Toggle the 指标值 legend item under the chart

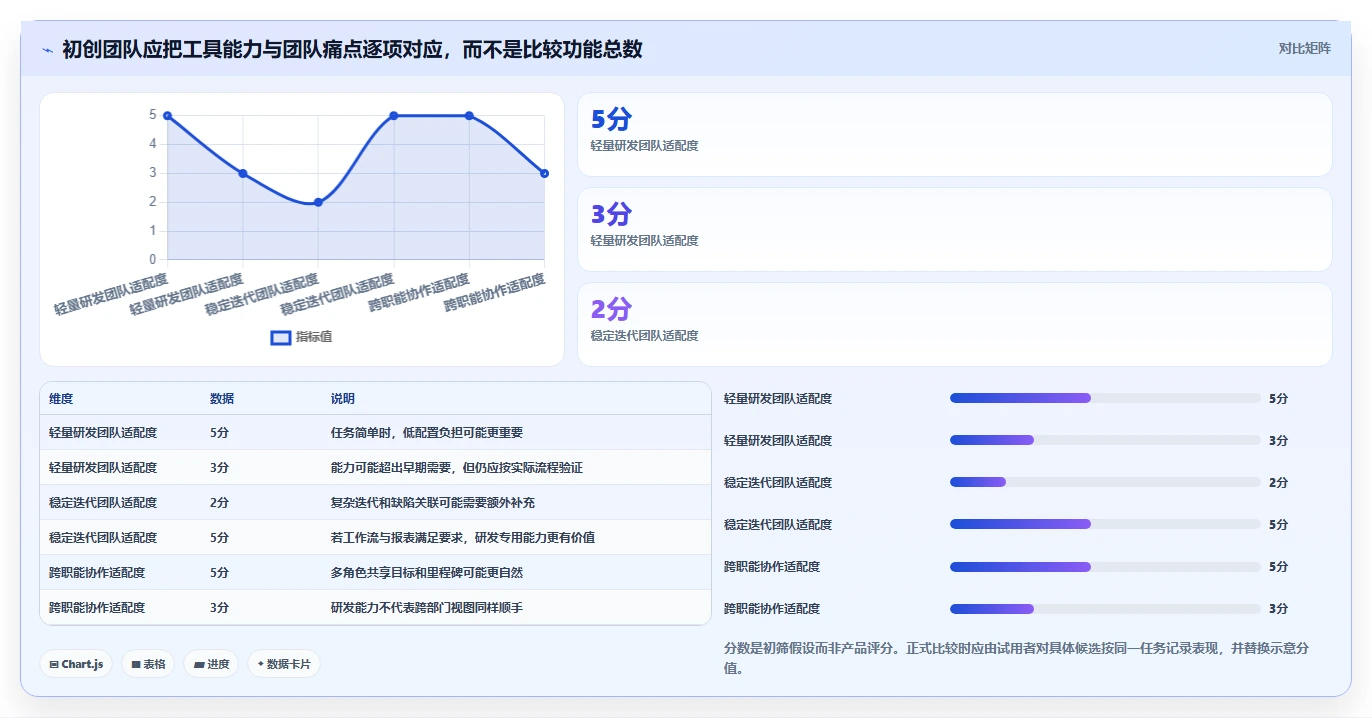coord(302,337)
